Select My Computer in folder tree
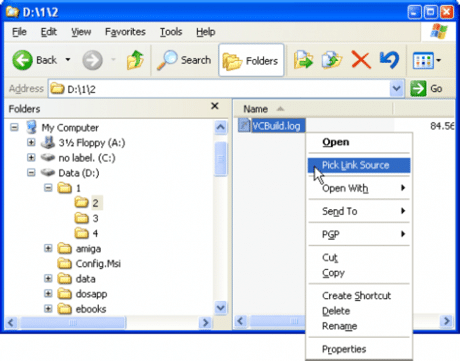 [70, 128]
